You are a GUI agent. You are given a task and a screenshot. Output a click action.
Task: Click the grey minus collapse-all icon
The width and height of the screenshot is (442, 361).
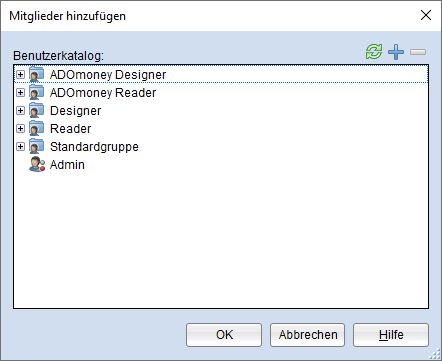[x=418, y=52]
